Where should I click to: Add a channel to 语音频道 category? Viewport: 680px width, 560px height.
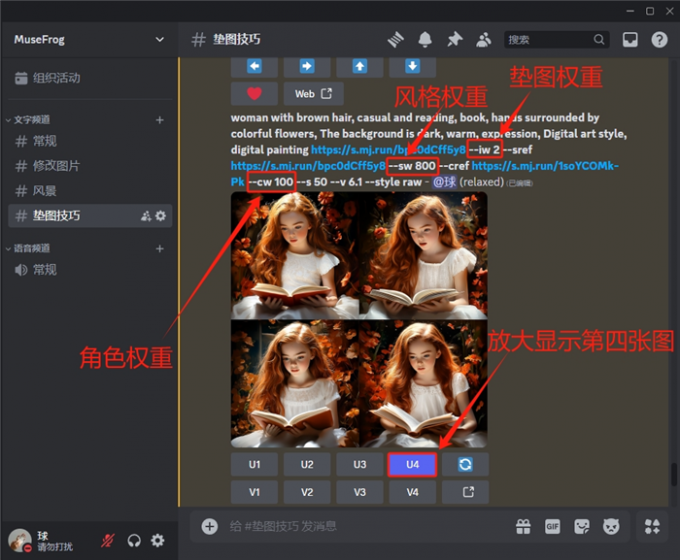click(160, 249)
